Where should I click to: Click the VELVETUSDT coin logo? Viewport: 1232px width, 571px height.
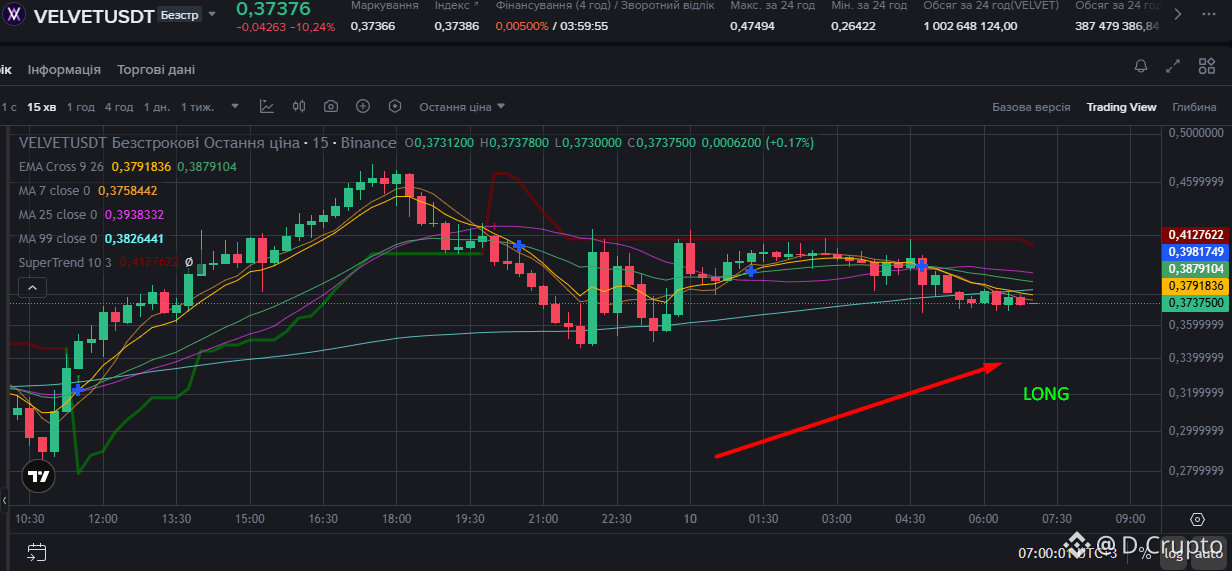[15, 16]
